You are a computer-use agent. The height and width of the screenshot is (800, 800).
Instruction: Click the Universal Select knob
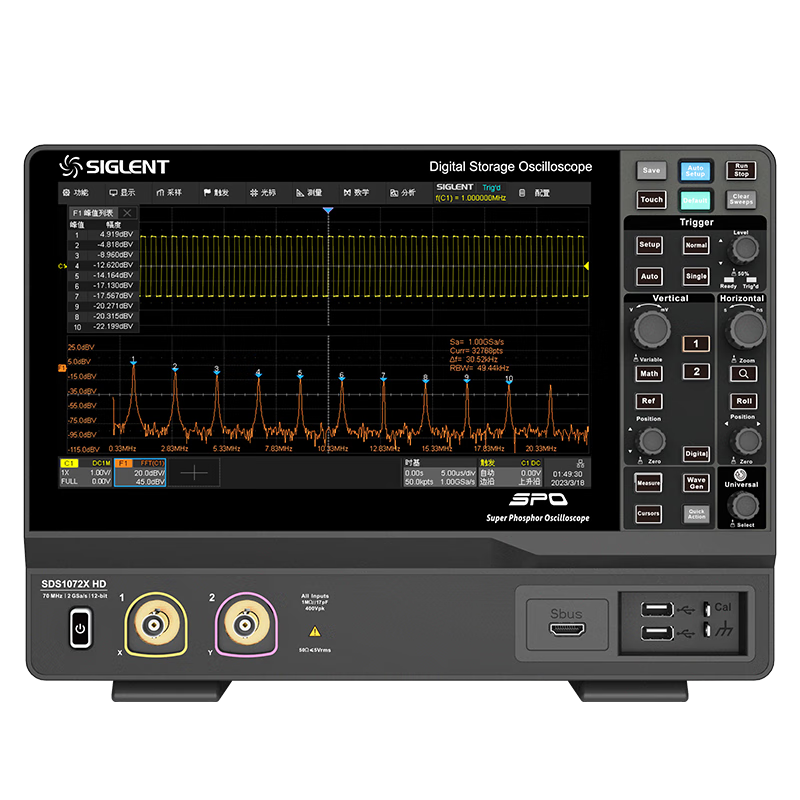[745, 506]
